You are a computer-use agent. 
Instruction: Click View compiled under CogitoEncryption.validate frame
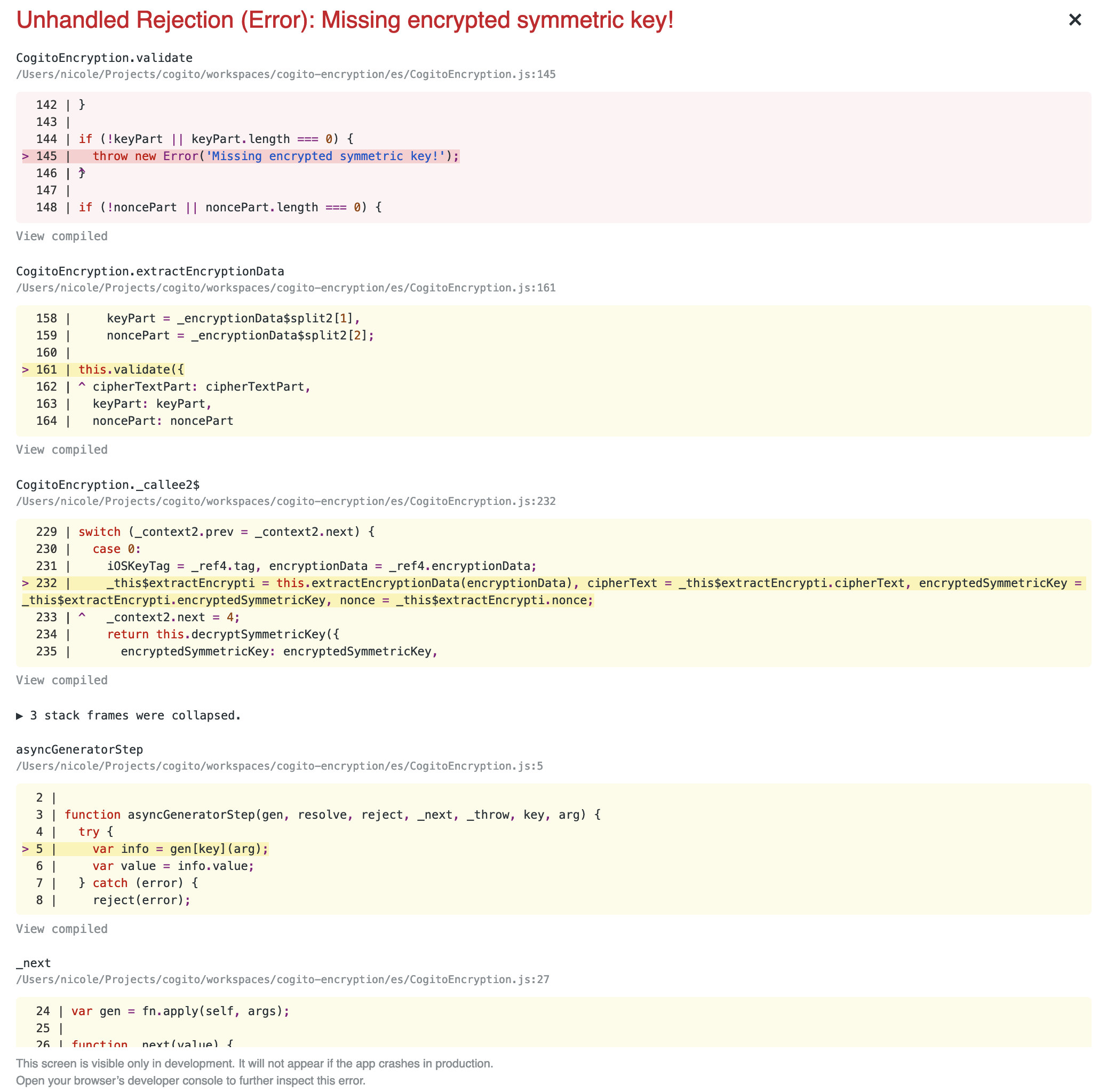[x=61, y=235]
